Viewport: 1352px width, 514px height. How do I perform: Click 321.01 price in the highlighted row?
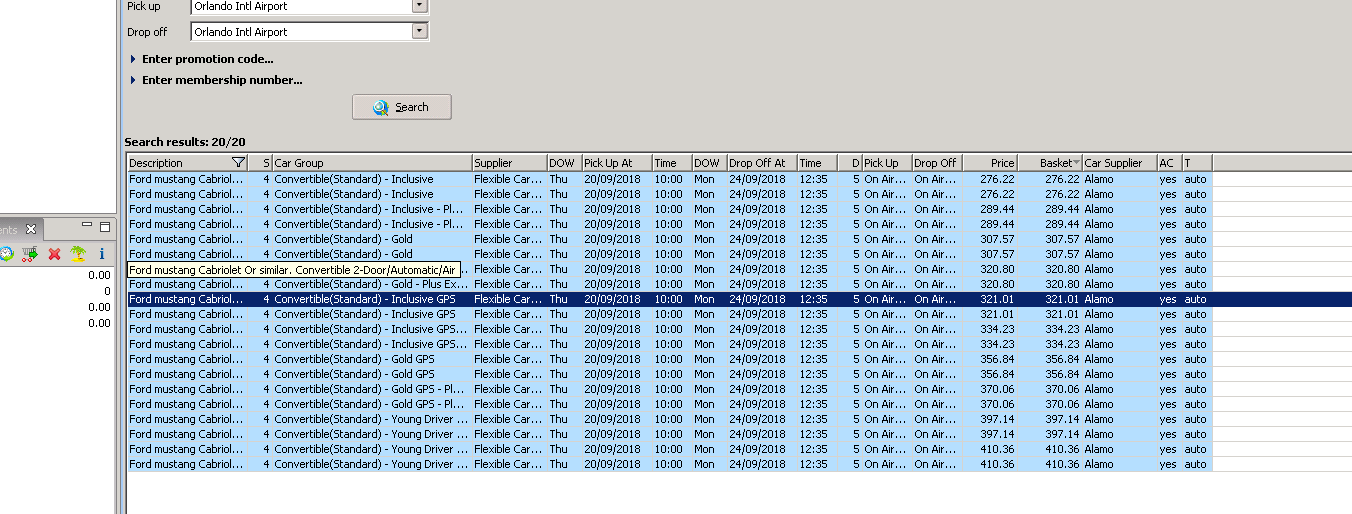click(x=997, y=299)
